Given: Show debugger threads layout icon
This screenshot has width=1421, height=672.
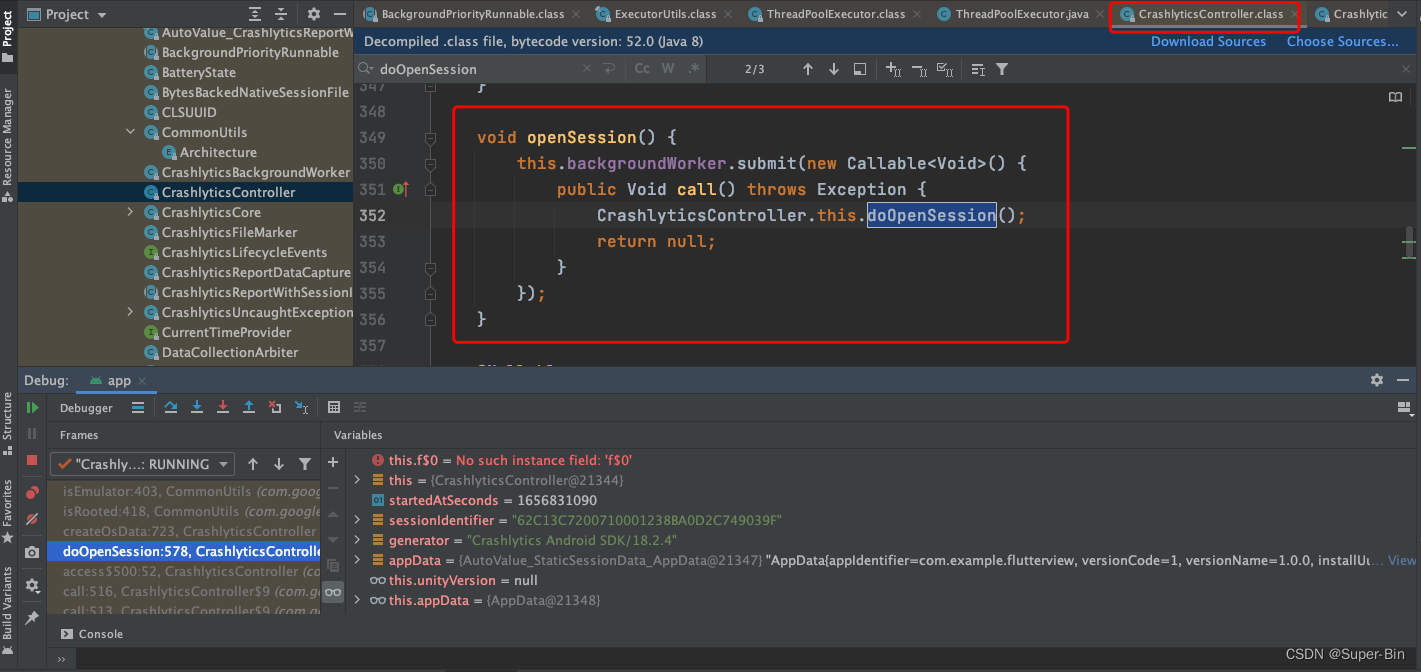Looking at the screenshot, I should pos(138,407).
